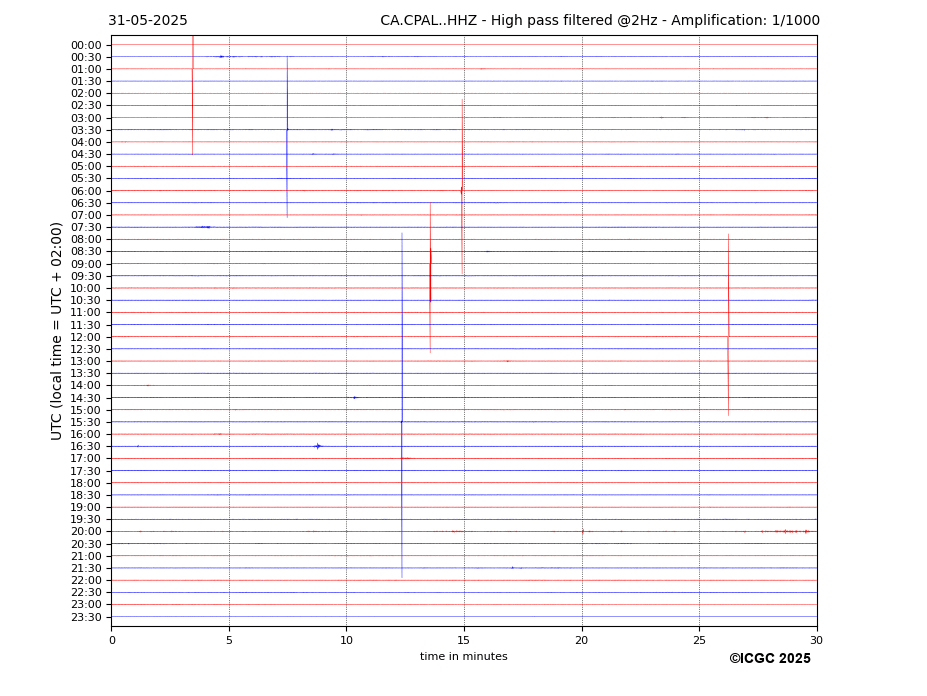Select the 20:30 time row label
The image size is (927, 696).
coord(86,544)
